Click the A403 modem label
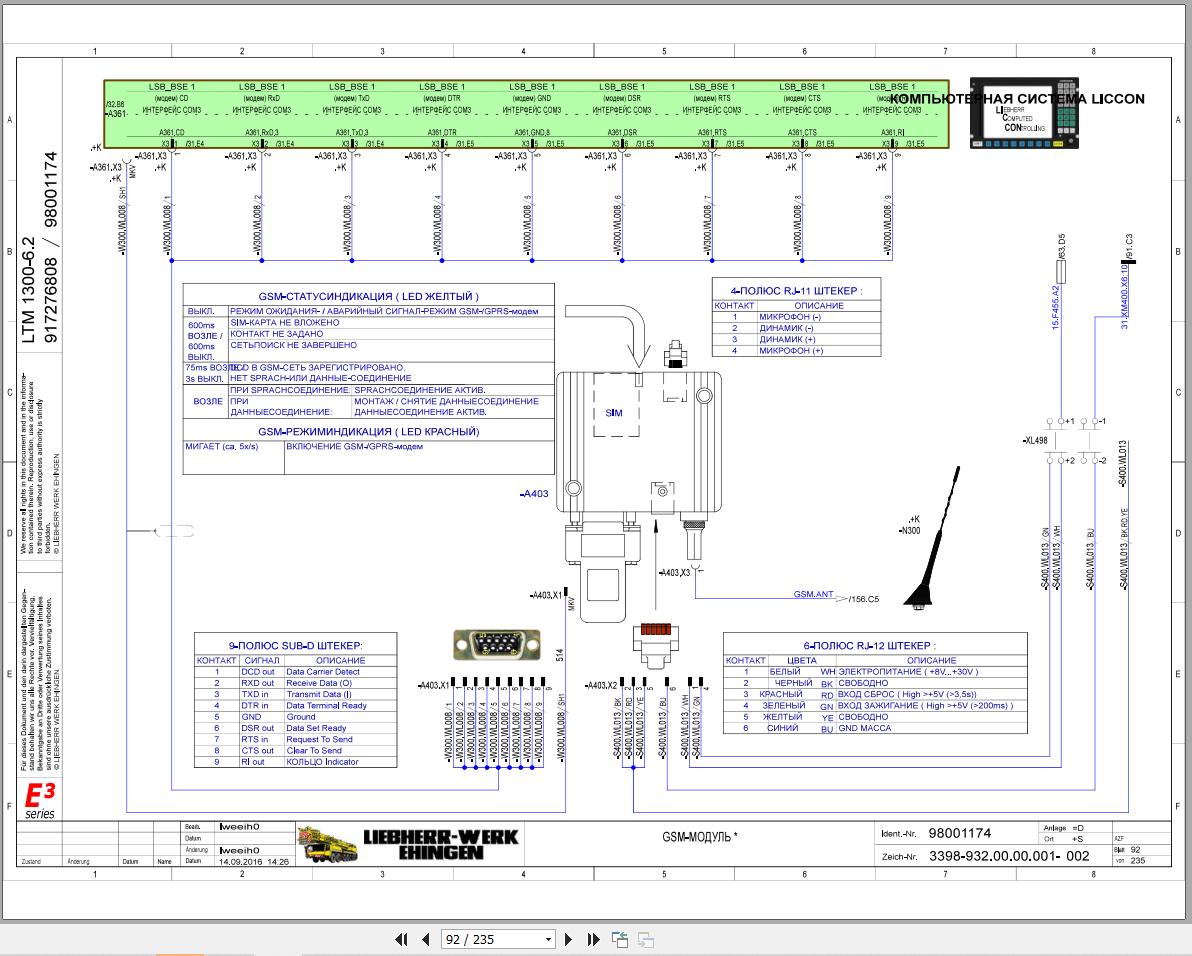This screenshot has width=1192, height=956. [x=535, y=494]
